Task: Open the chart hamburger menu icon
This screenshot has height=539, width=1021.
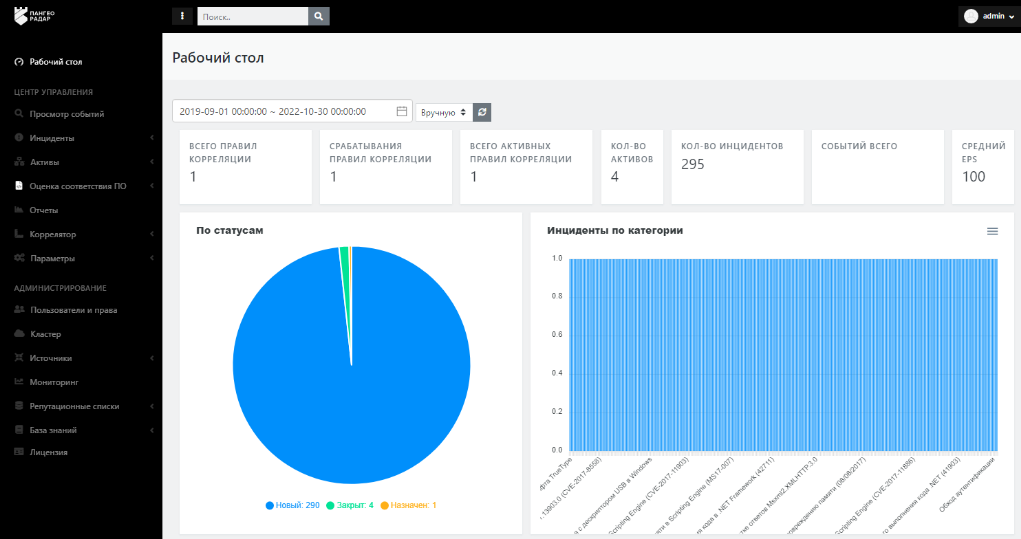Action: point(992,231)
